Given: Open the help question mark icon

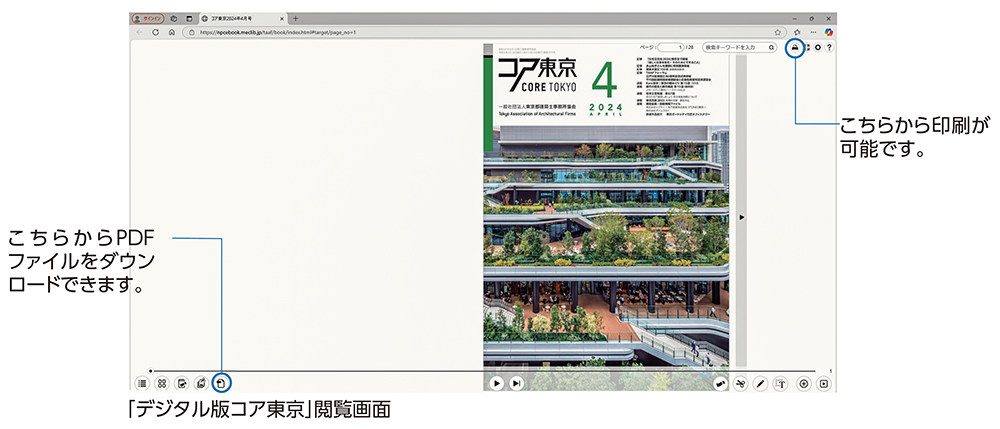Looking at the screenshot, I should coord(829,47).
